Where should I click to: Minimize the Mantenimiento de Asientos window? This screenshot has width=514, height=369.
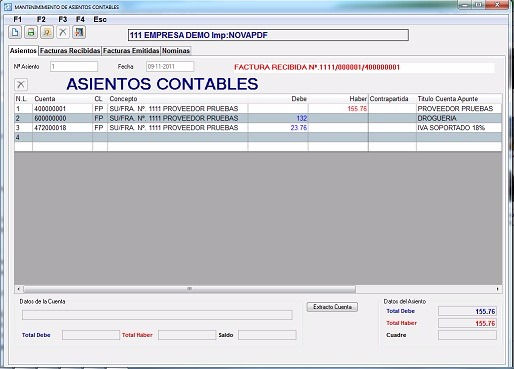[464, 5]
